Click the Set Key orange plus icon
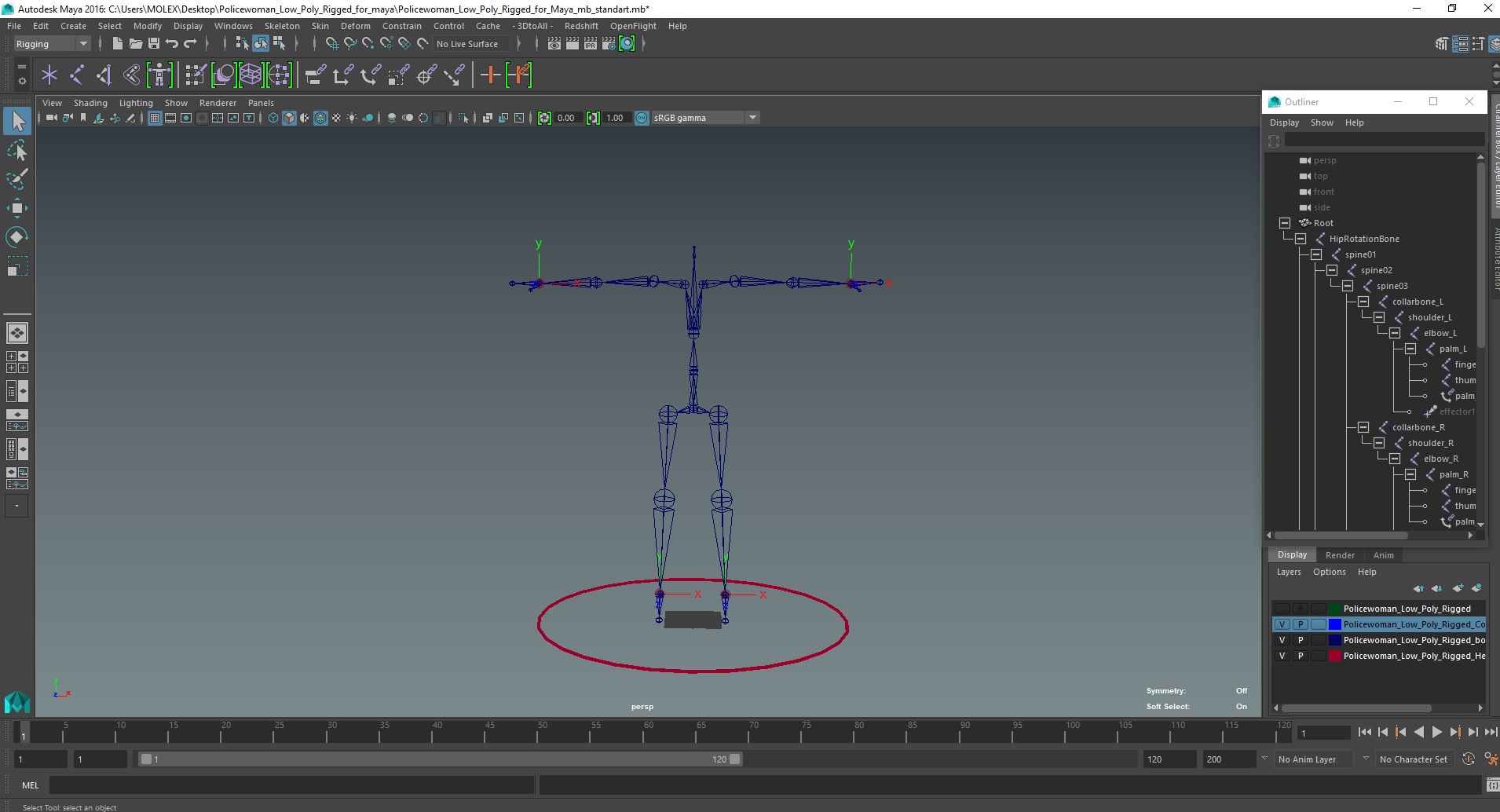The image size is (1500, 812). pos(490,75)
